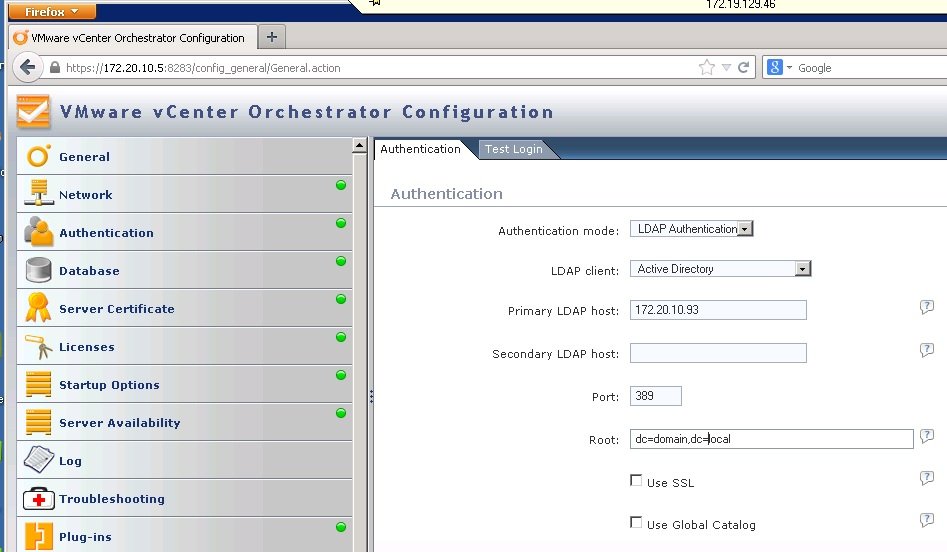947x552 pixels.
Task: Click the empty Secondary LDAP host field
Action: (x=718, y=353)
